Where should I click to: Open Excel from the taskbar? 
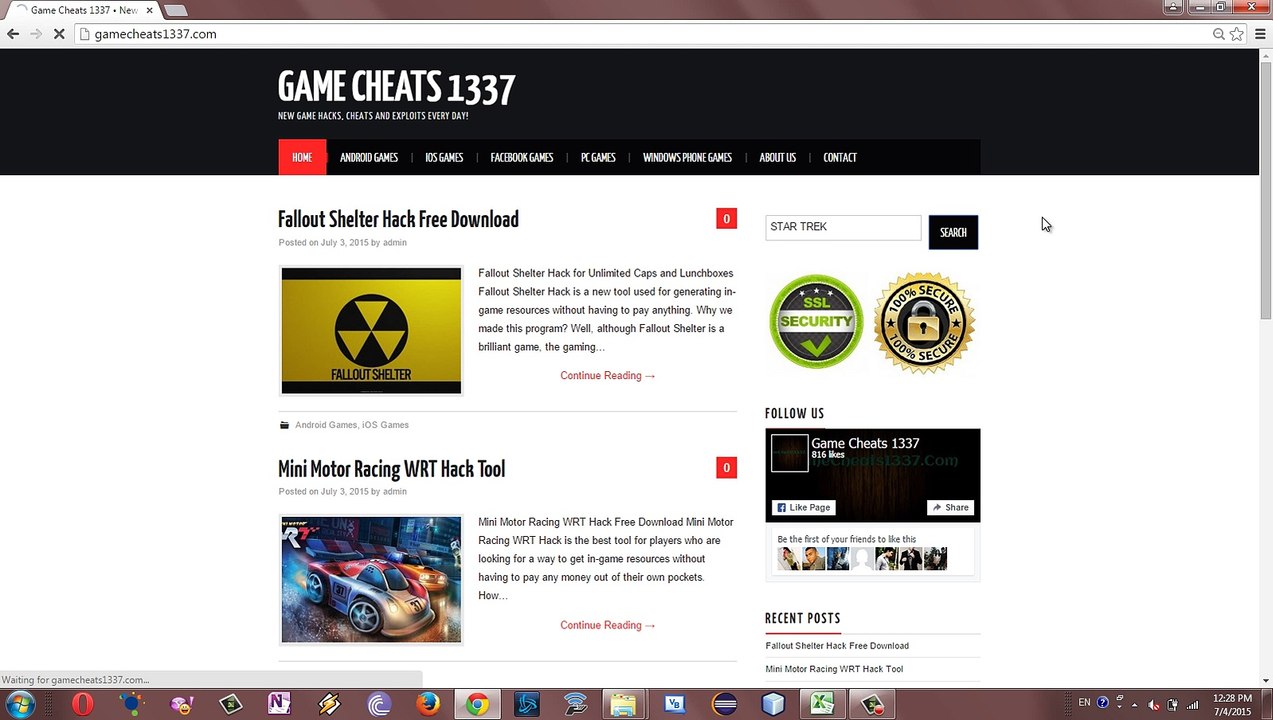(822, 704)
